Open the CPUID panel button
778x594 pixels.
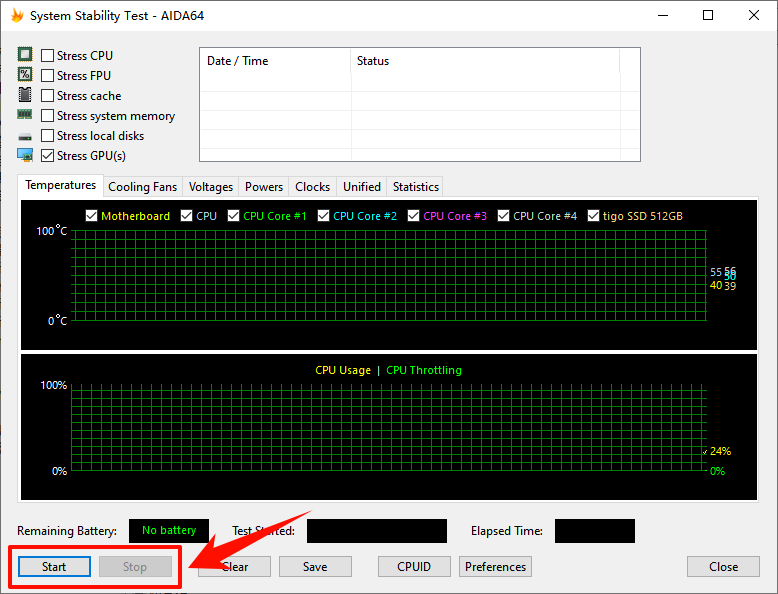pos(414,567)
